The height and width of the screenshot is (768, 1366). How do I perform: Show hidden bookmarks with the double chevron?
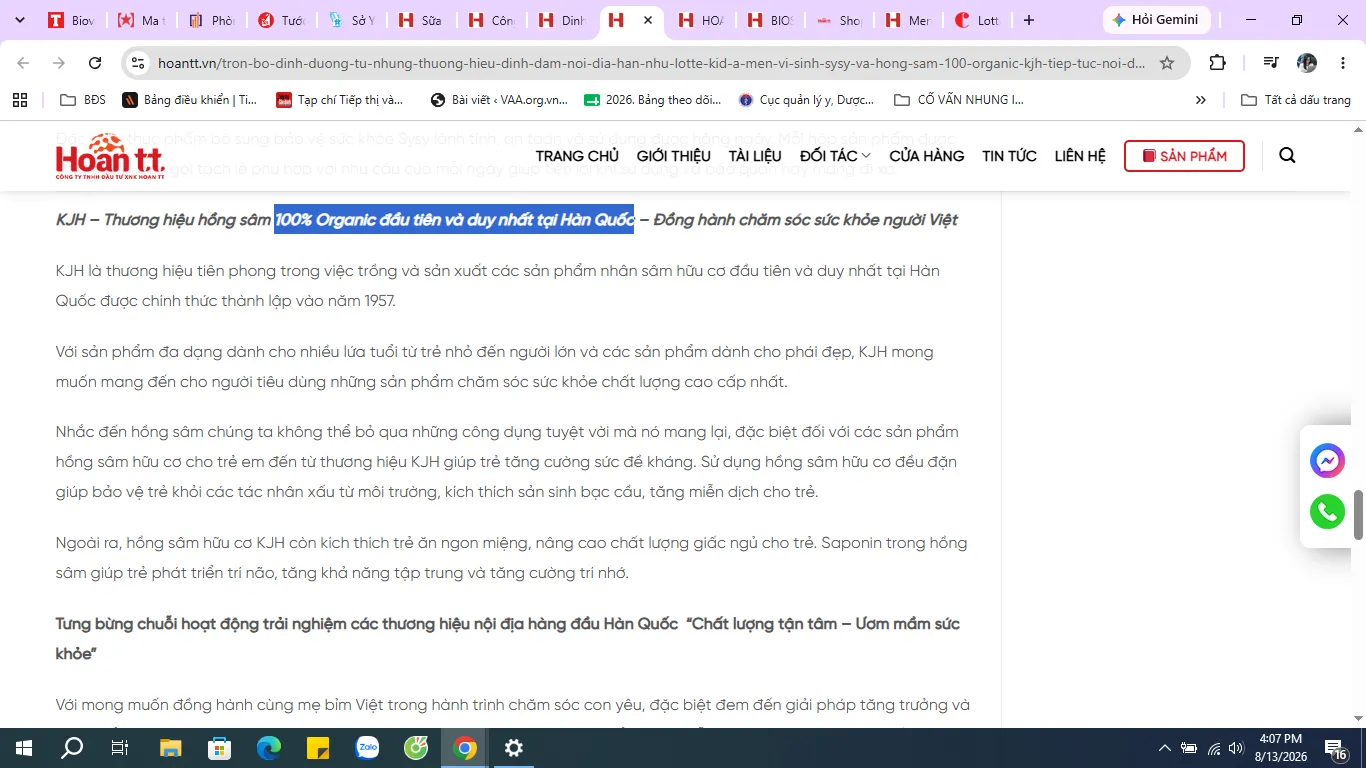(1201, 100)
